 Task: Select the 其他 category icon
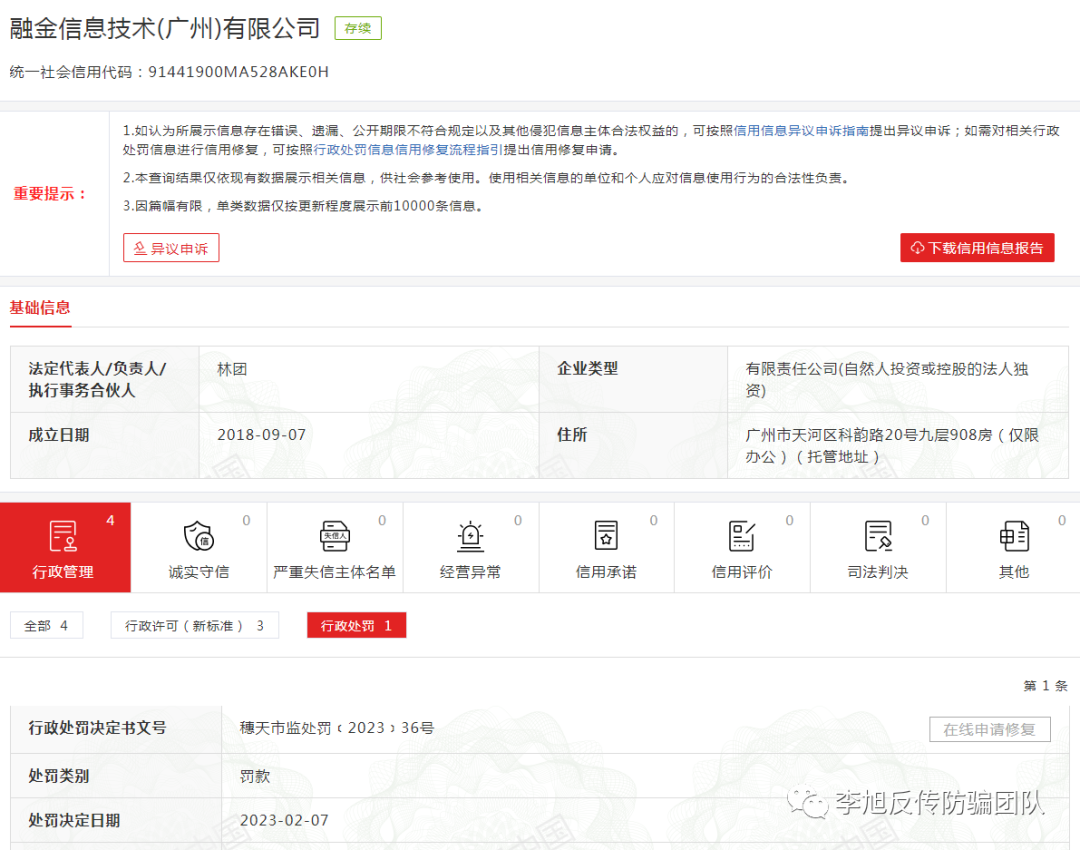(1014, 536)
